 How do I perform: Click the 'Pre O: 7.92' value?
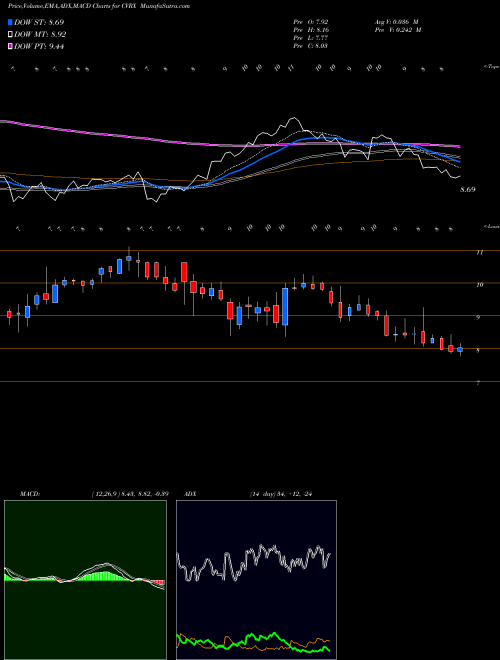(x=311, y=22)
